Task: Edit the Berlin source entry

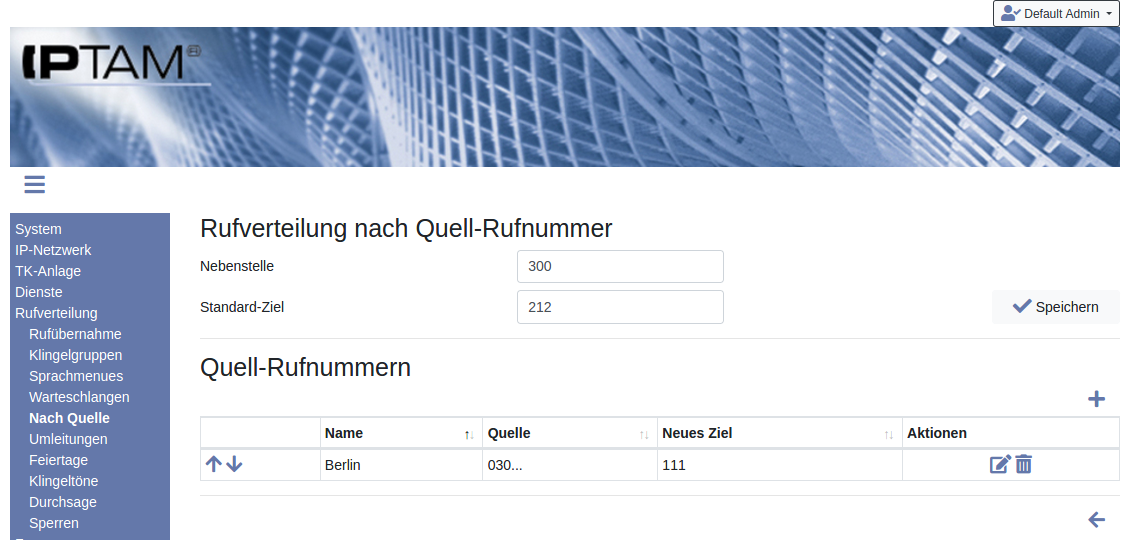Action: (x=1000, y=464)
